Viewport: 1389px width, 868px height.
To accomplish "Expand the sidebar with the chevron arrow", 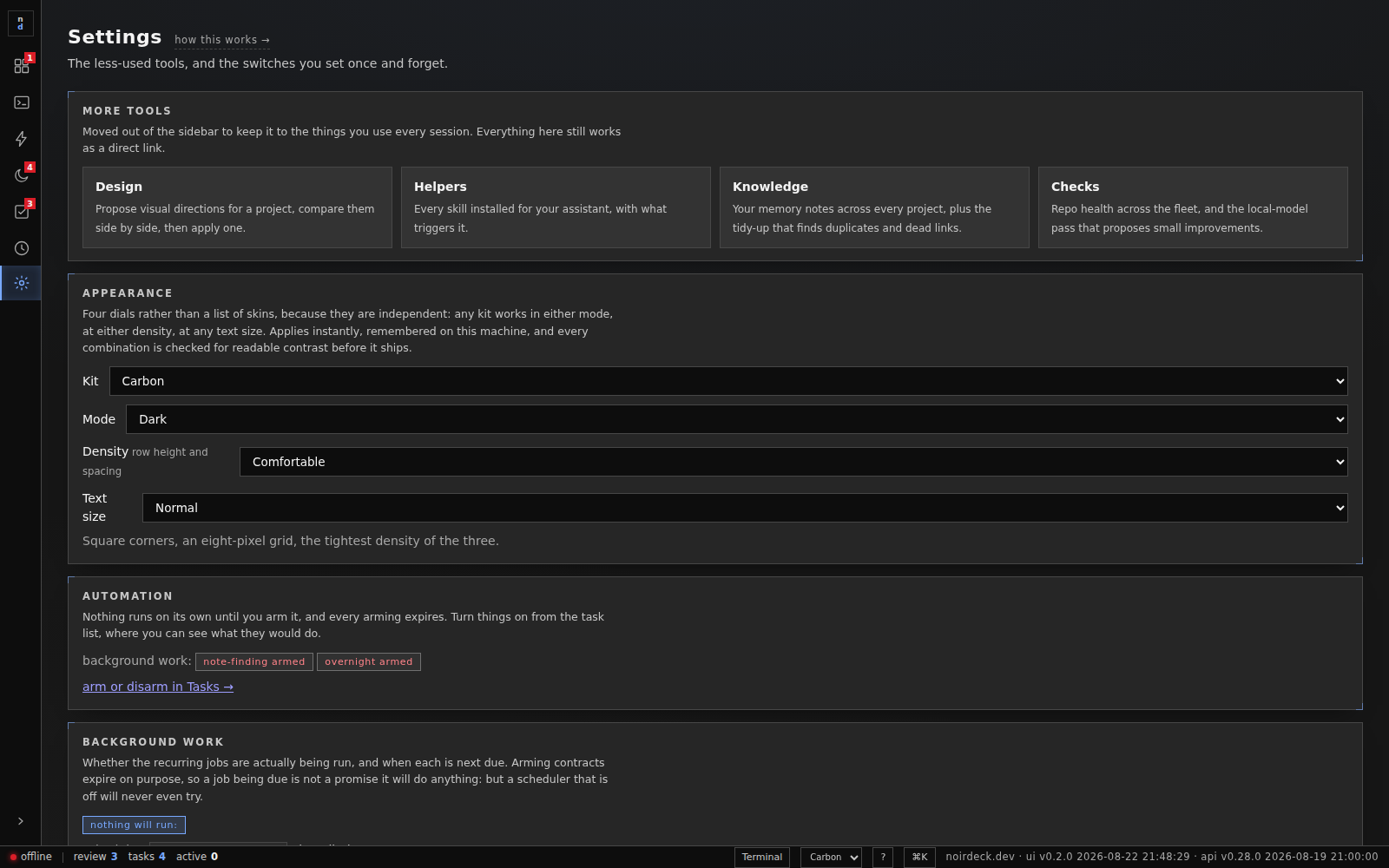I will [21, 821].
